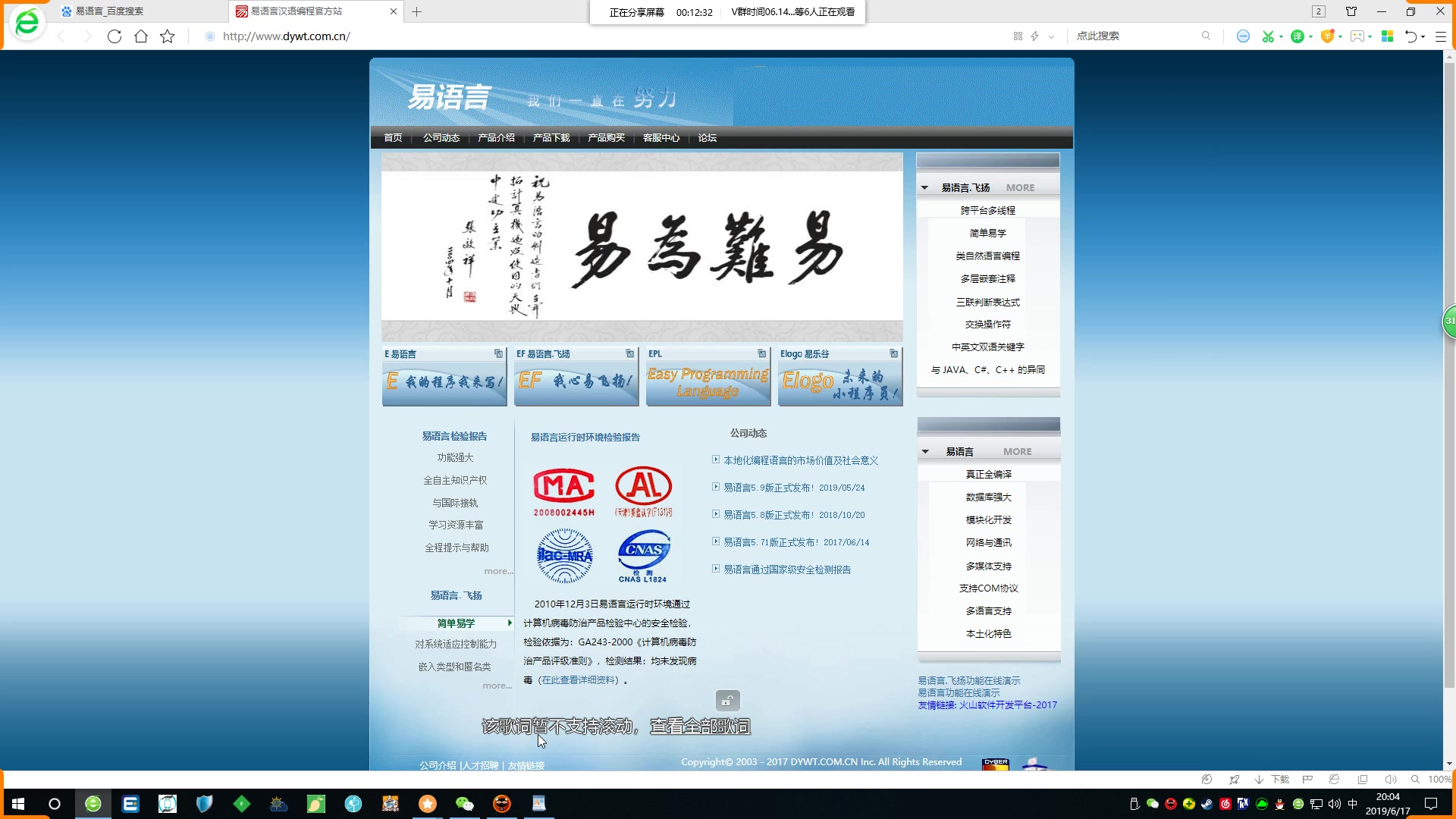Collapse the 易语言.飞扬 sidebar panel triangle
Image resolution: width=1456 pixels, height=819 pixels.
pos(924,187)
